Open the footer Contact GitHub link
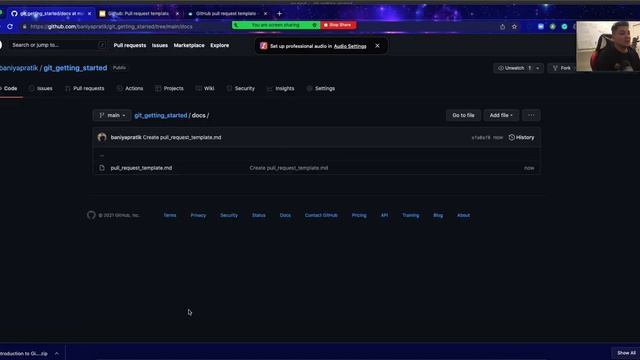This screenshot has height=360, width=640. point(321,215)
